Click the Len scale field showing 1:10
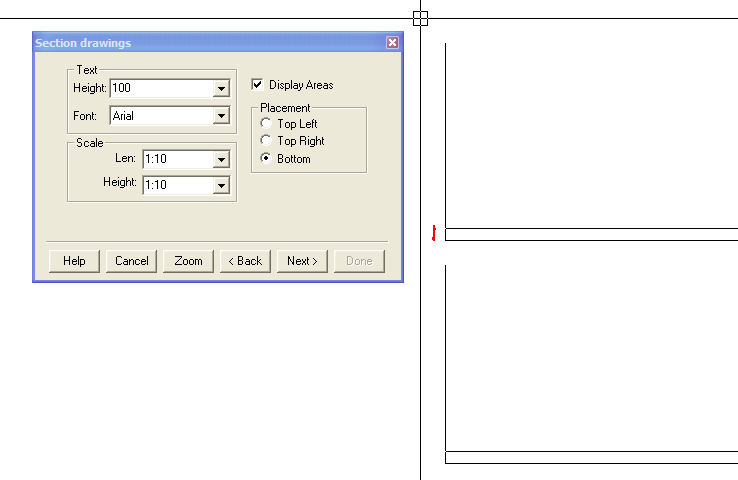The height and width of the screenshot is (480, 738). 177,159
